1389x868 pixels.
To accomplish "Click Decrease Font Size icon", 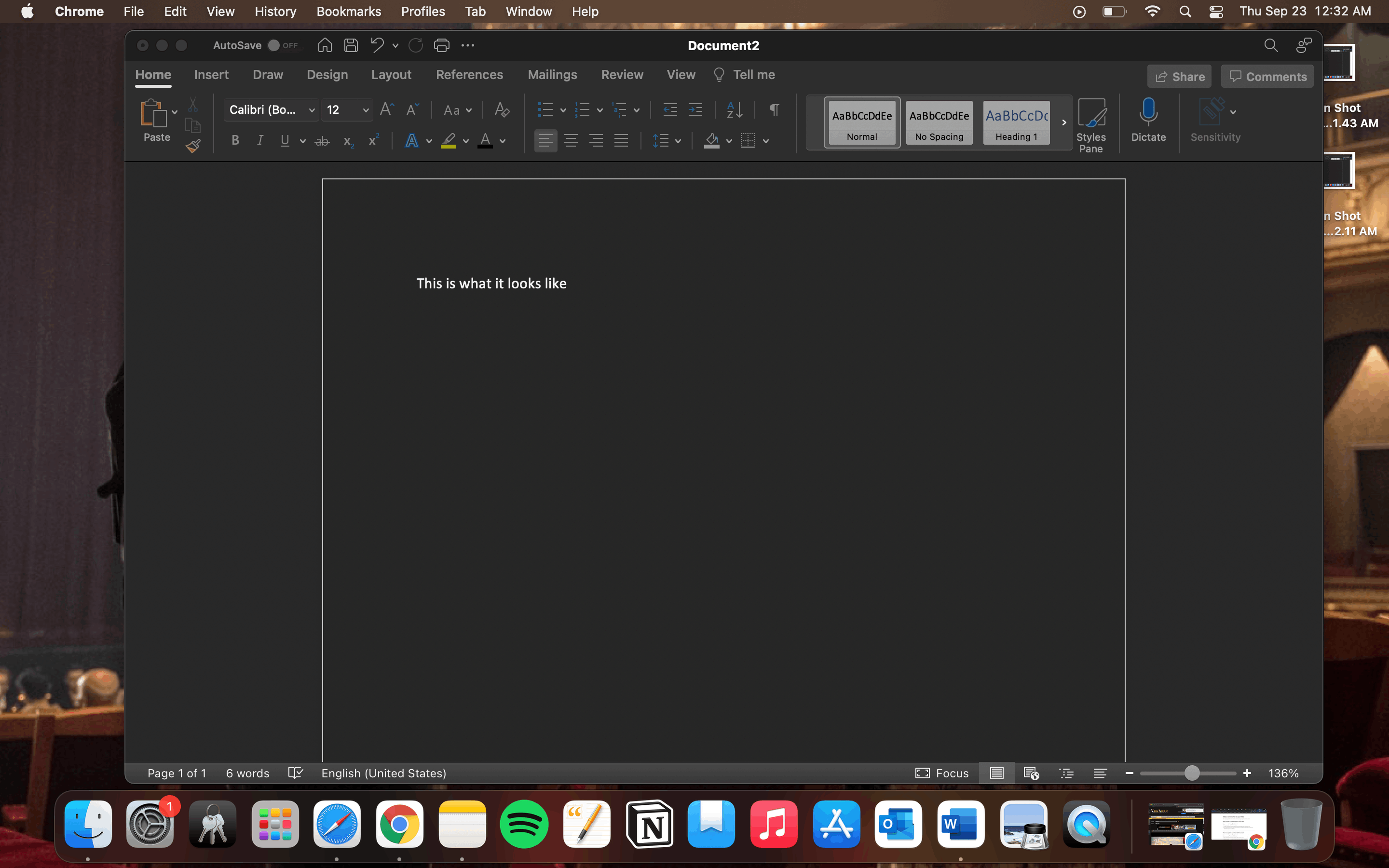I will (413, 109).
